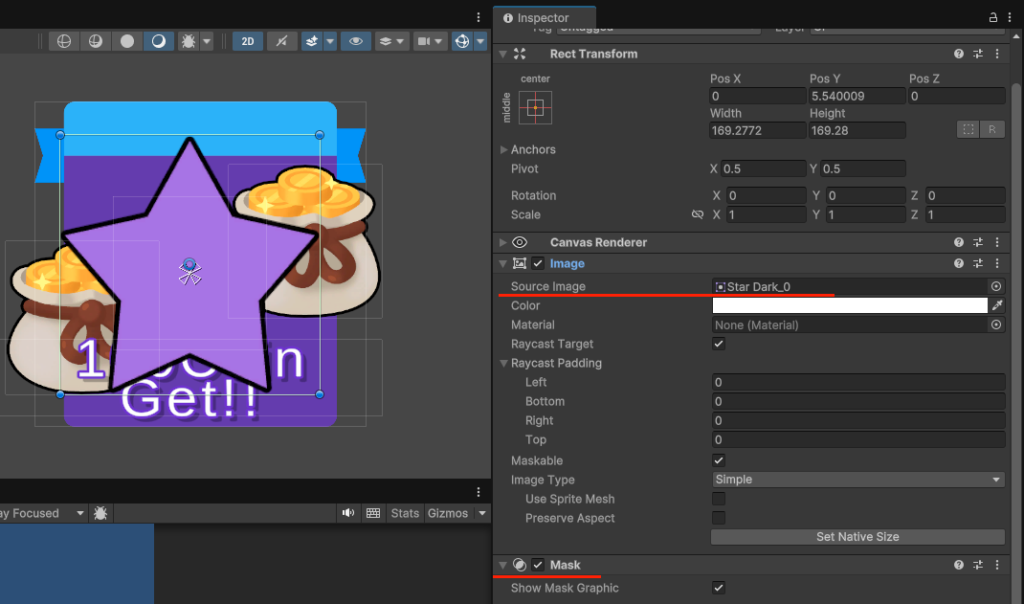Image resolution: width=1024 pixels, height=604 pixels.
Task: Toggle Gizmos sphere icon in Scene toolbar
Action: [462, 41]
